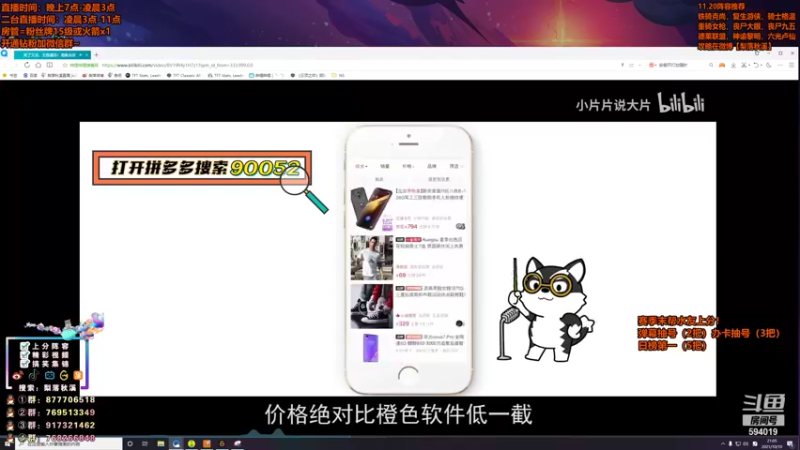800x450 pixels.
Task: Open a new browser tab with plus
Action: (96, 55)
